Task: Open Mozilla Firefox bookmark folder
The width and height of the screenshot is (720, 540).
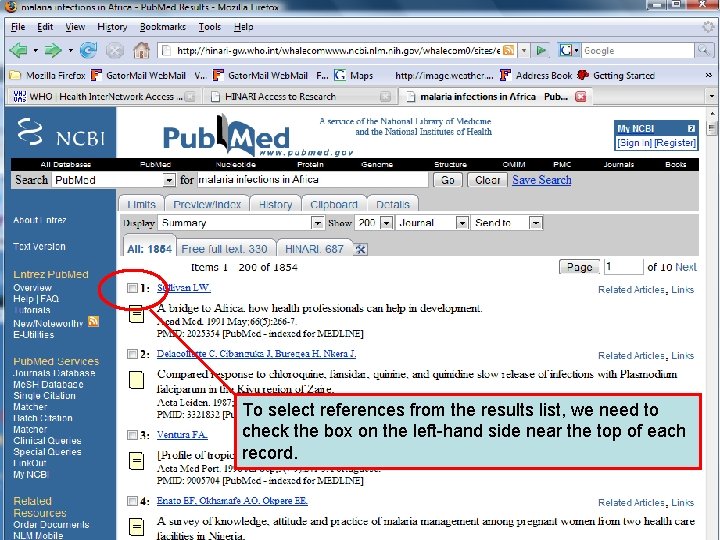Action: tap(47, 75)
